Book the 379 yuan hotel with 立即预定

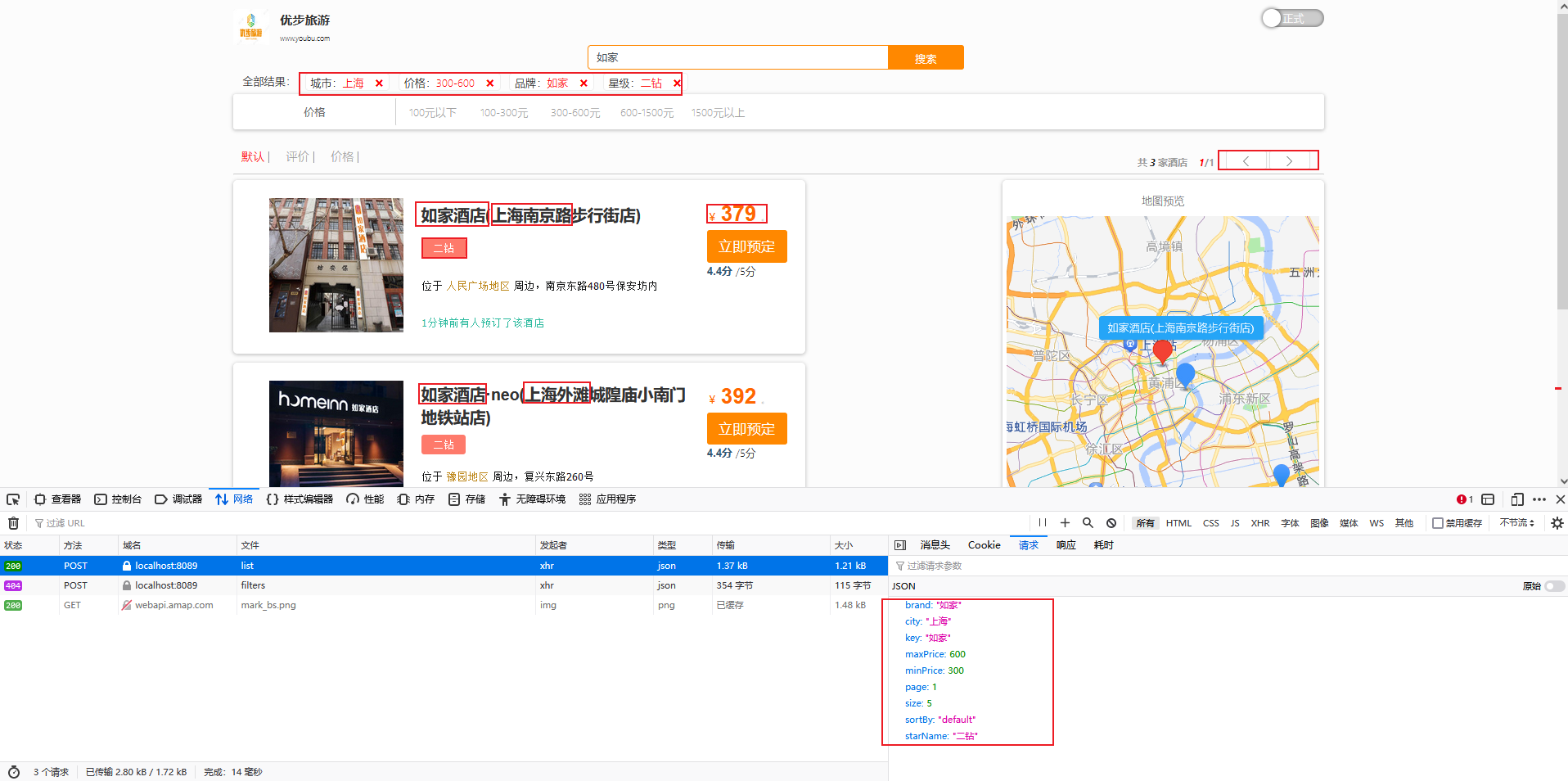pyautogui.click(x=746, y=246)
